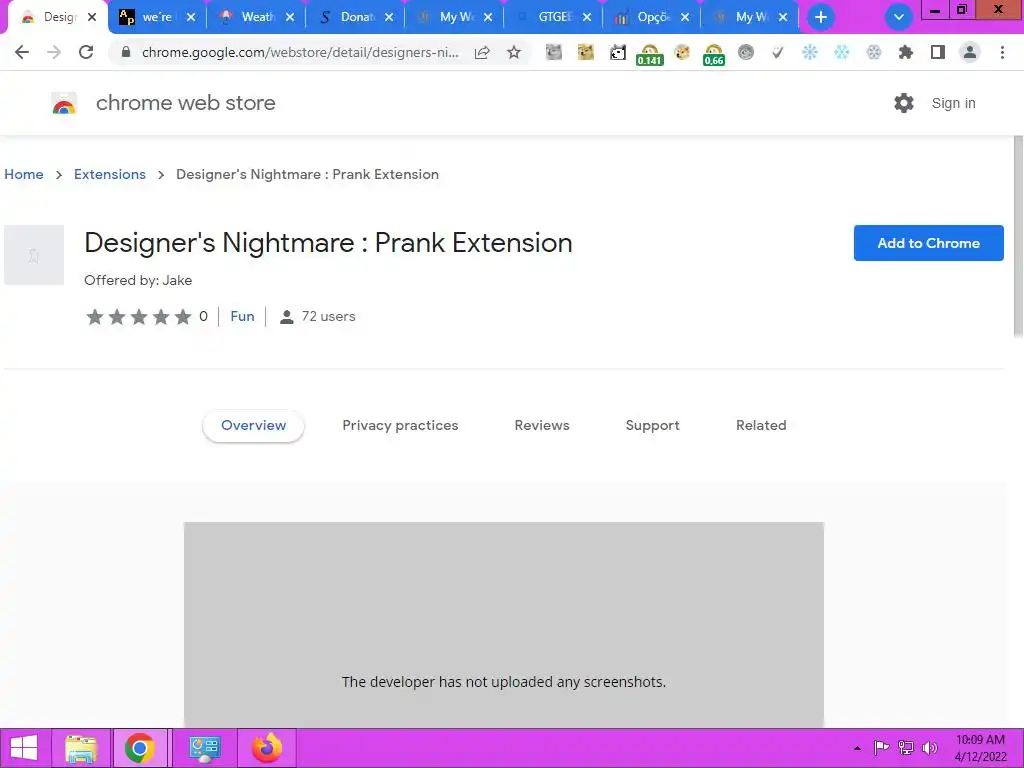The image size is (1024, 768).
Task: Switch to the Donate tab
Action: pyautogui.click(x=357, y=17)
